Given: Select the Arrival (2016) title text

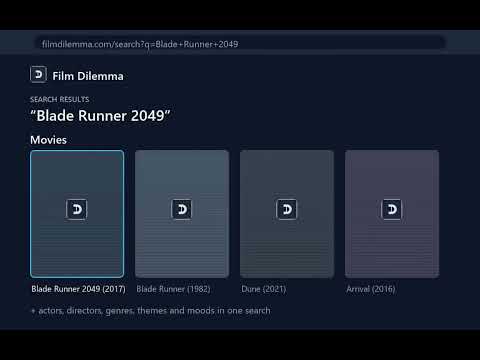Looking at the screenshot, I should (x=371, y=289).
